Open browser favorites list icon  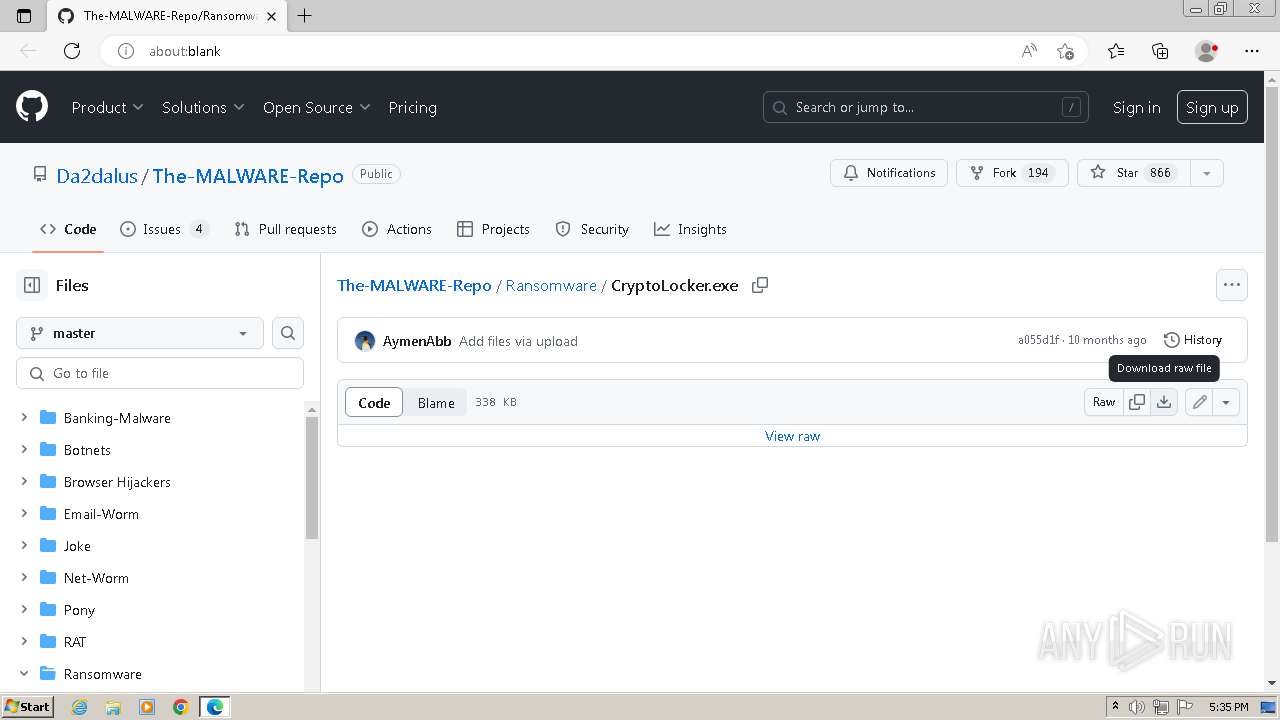coord(1116,51)
